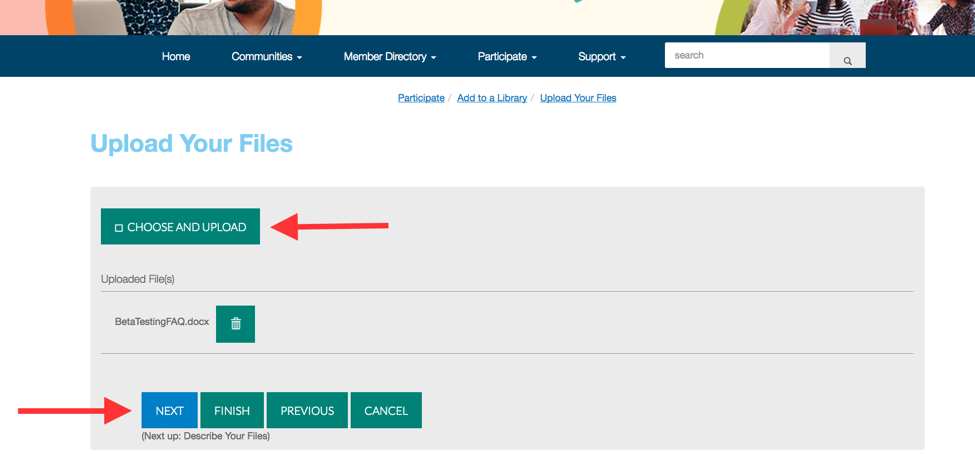The width and height of the screenshot is (975, 454).
Task: Expand the Support menu
Action: pyautogui.click(x=601, y=57)
